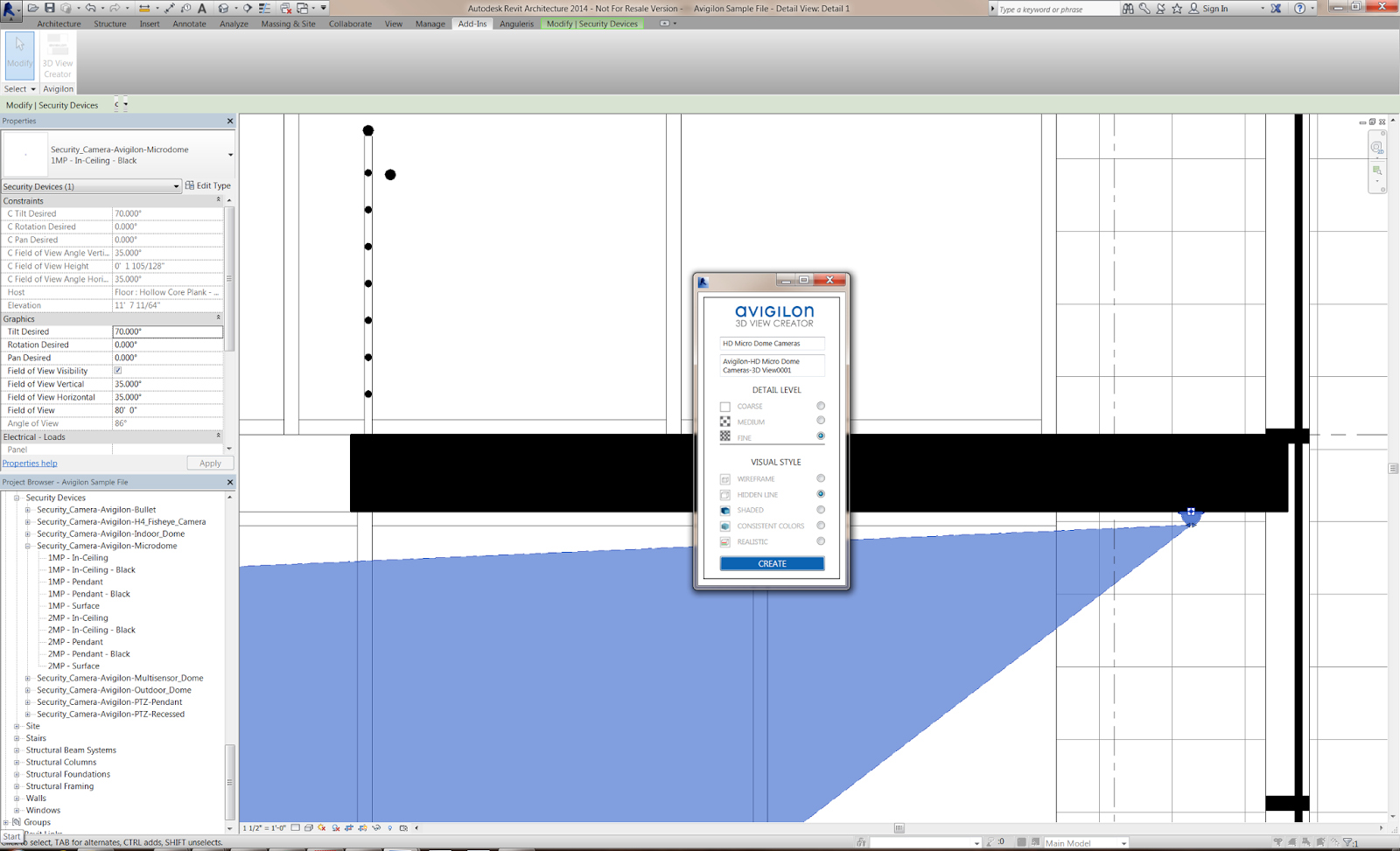Click the Sun Path Off icon on the view control bar
This screenshot has width=1400, height=851.
322,827
